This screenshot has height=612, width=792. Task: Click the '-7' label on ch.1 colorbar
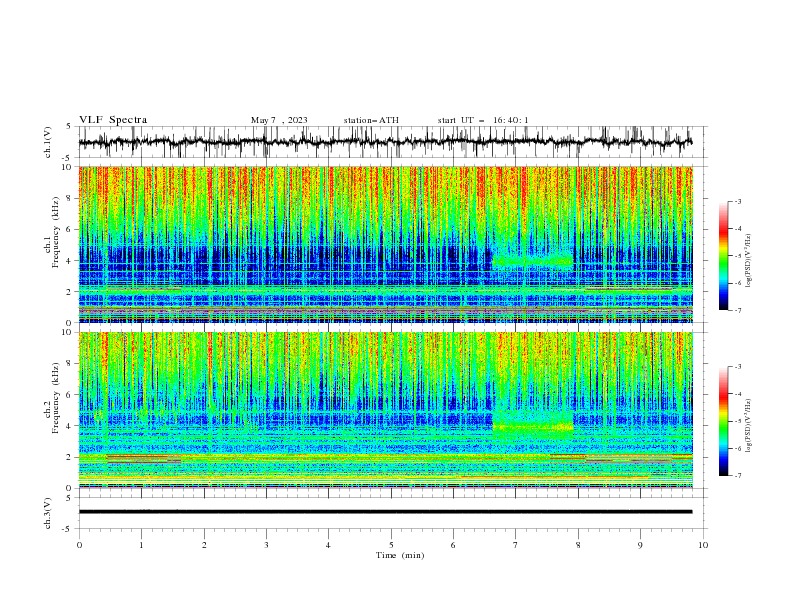pos(737,310)
